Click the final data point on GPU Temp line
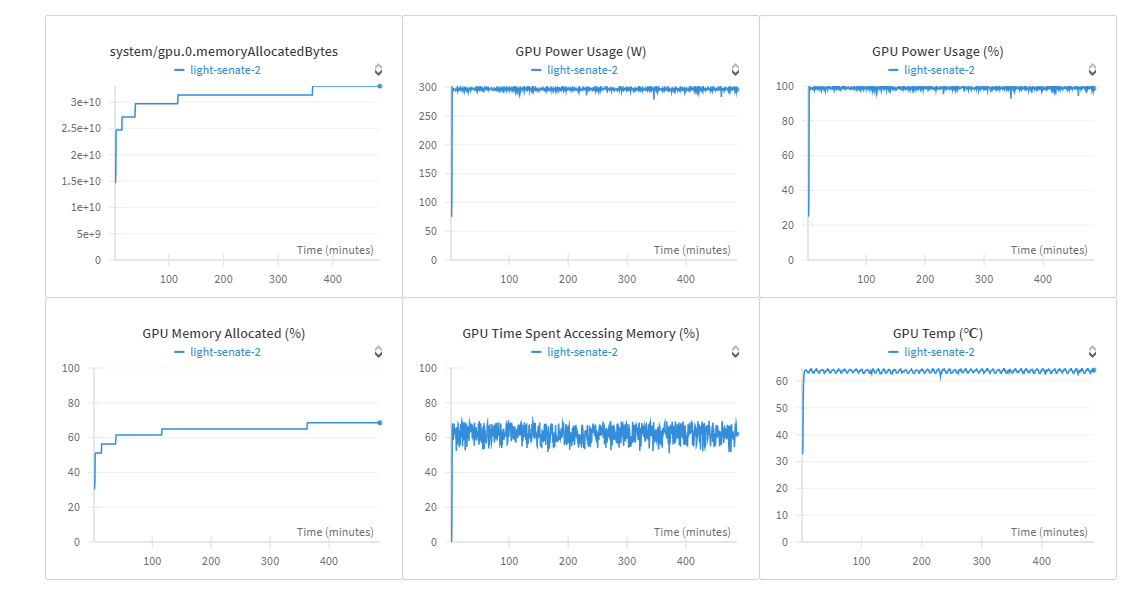 (1093, 370)
